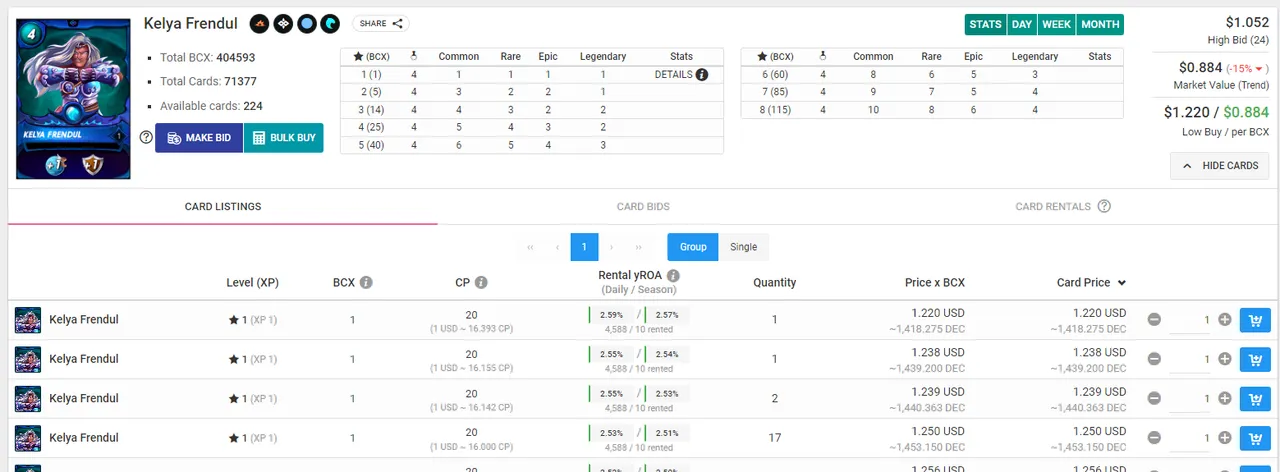Click quantity 17 on the 1.250 USD row
The height and width of the screenshot is (472, 1280).
775,438
